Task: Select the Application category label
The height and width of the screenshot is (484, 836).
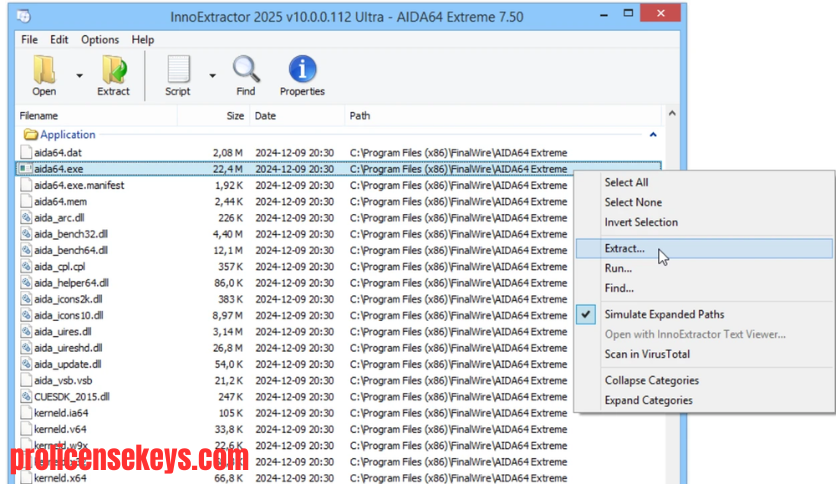Action: pos(68,134)
